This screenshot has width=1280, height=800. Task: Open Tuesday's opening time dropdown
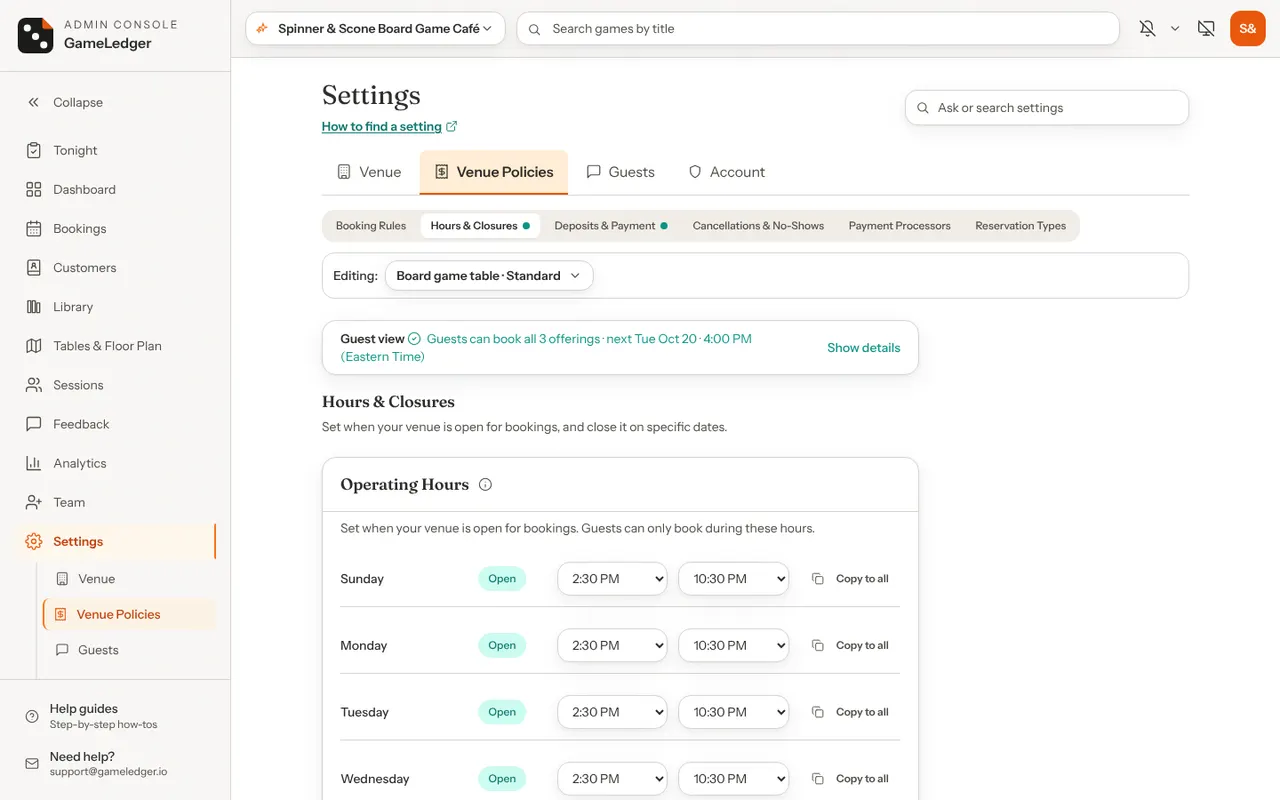pos(612,712)
